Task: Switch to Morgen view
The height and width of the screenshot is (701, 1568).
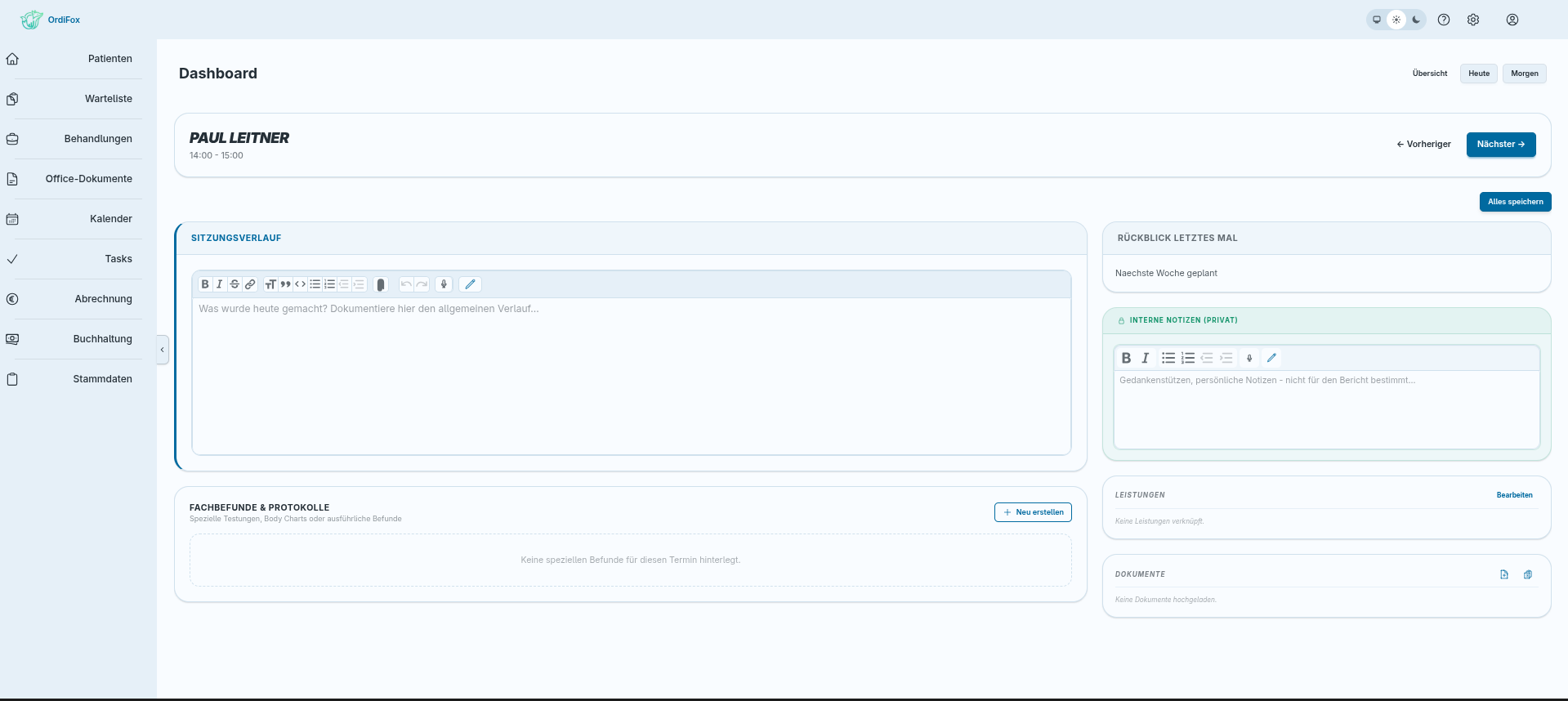Action: (x=1525, y=74)
